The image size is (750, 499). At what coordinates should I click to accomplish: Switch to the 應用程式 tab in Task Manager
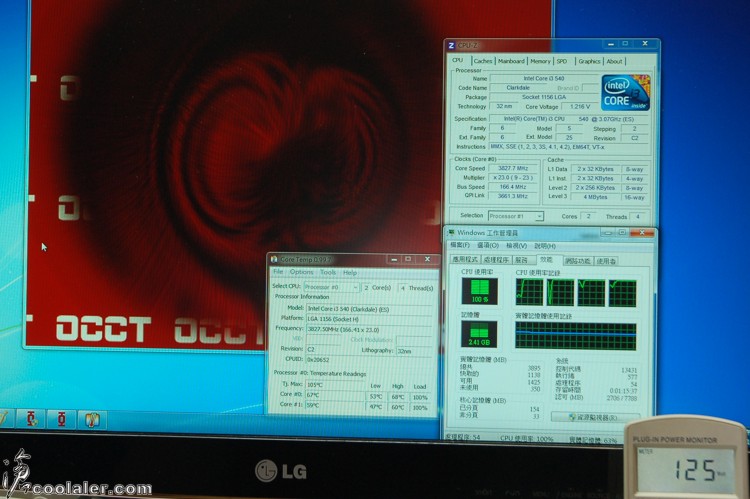point(465,260)
